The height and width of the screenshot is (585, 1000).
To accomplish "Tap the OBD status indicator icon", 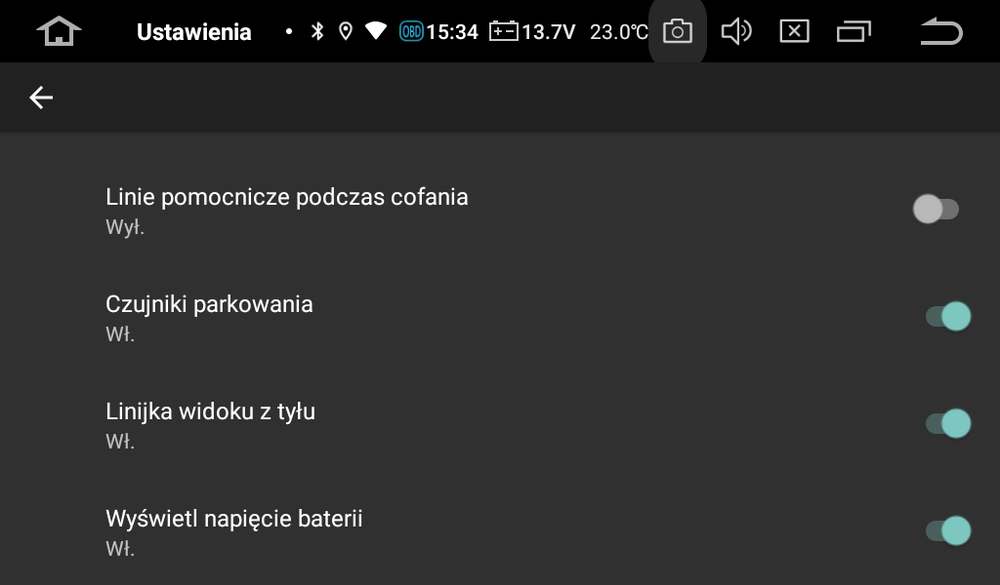I will click(x=413, y=31).
